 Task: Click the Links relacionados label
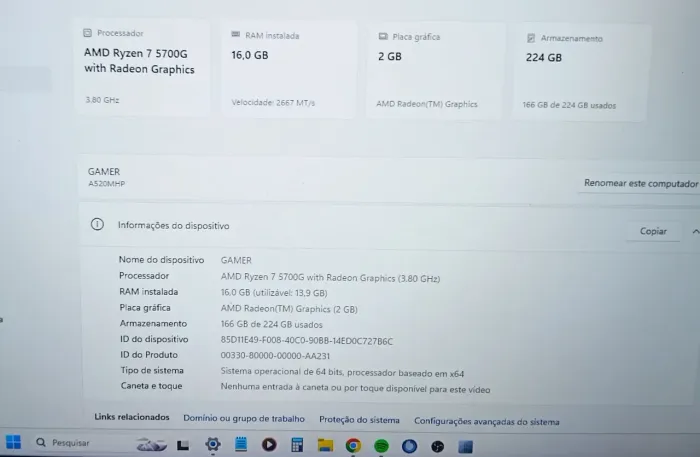tap(132, 417)
